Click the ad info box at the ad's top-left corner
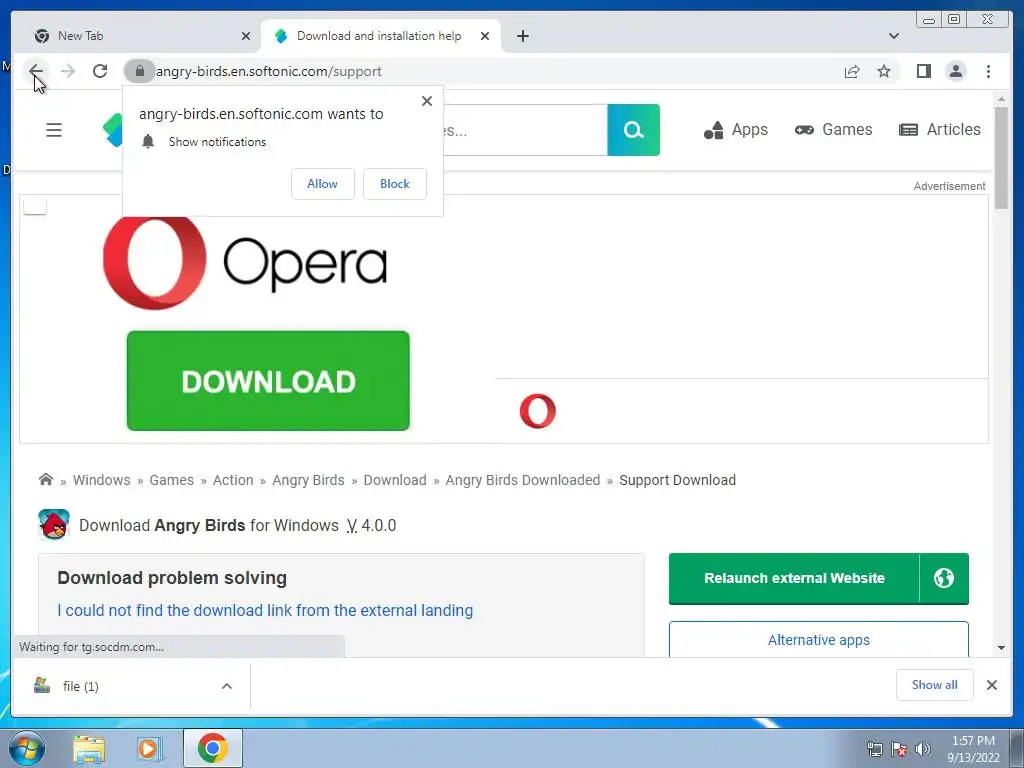This screenshot has height=768, width=1024. pos(35,206)
